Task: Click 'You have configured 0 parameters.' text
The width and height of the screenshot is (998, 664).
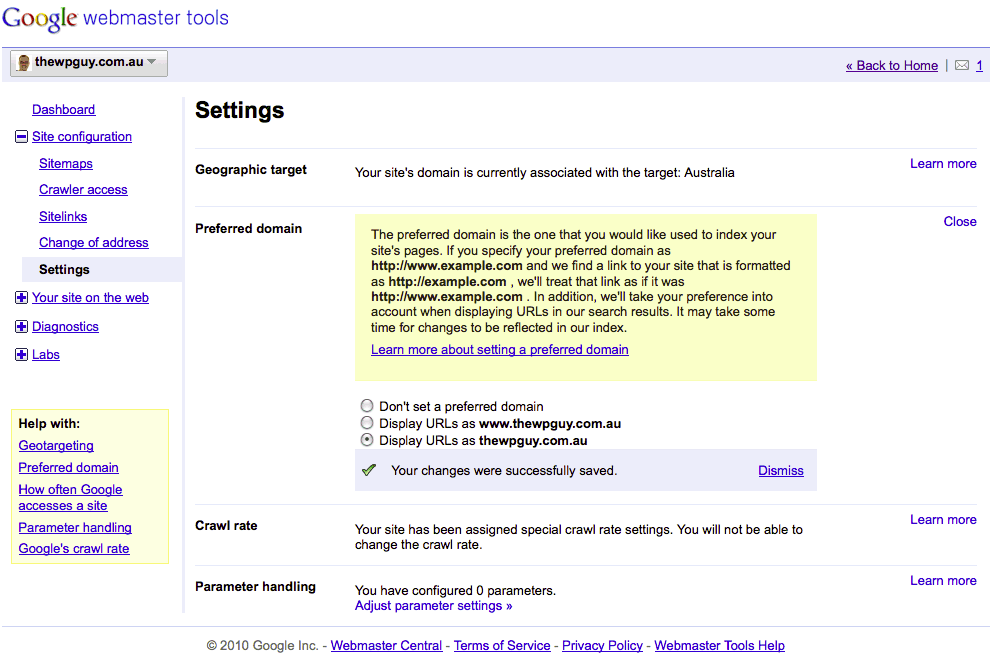Action: [455, 590]
